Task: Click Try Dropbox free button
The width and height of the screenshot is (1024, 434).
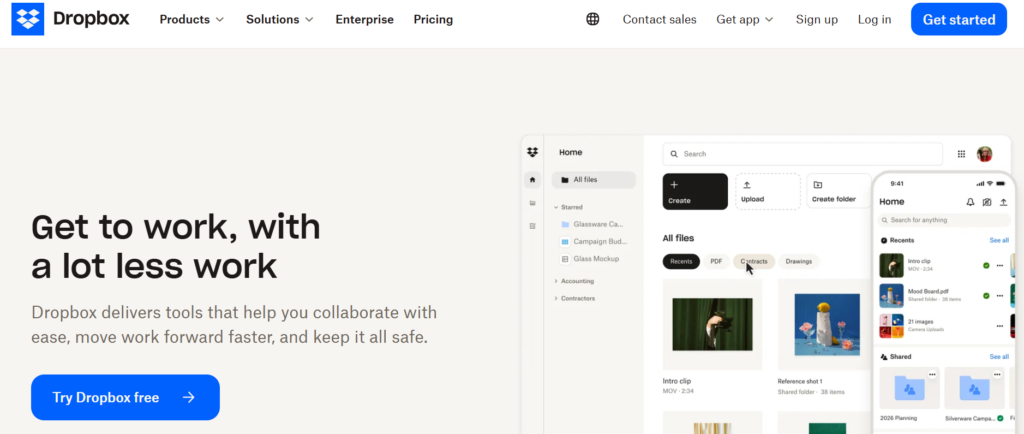Action: [x=125, y=397]
